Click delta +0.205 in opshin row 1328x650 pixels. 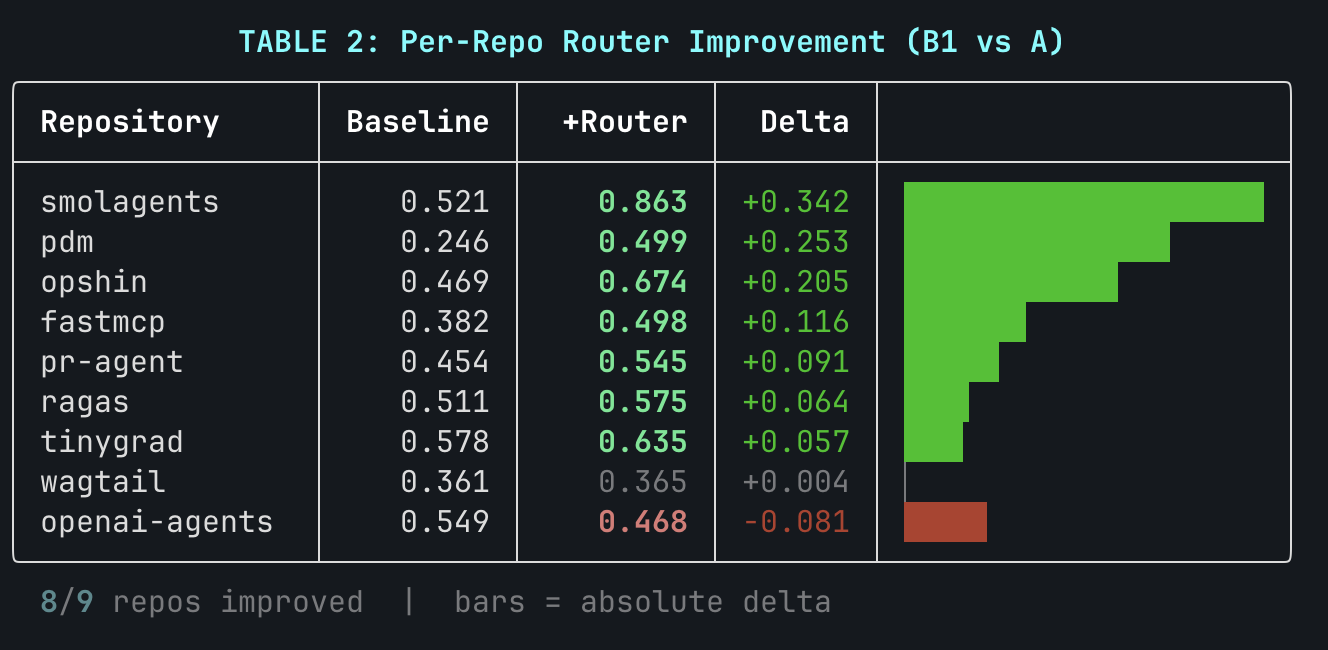[x=796, y=282]
